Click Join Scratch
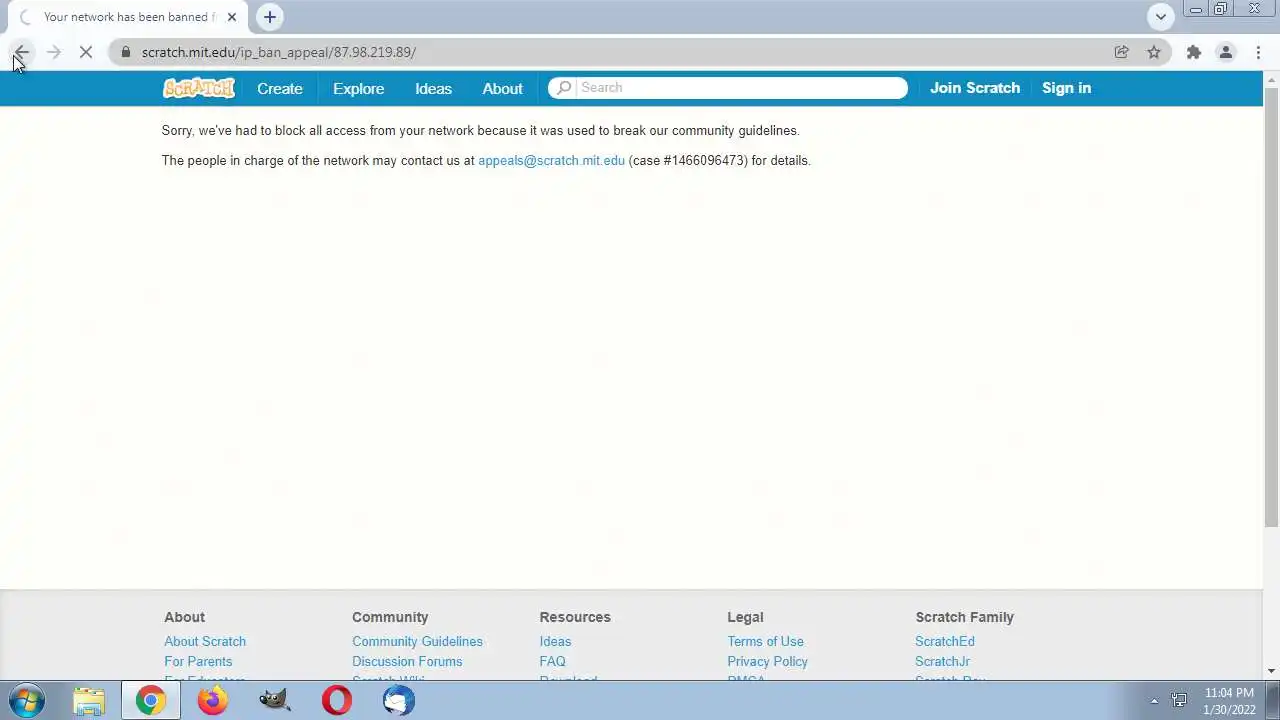1280x720 pixels. (x=975, y=88)
